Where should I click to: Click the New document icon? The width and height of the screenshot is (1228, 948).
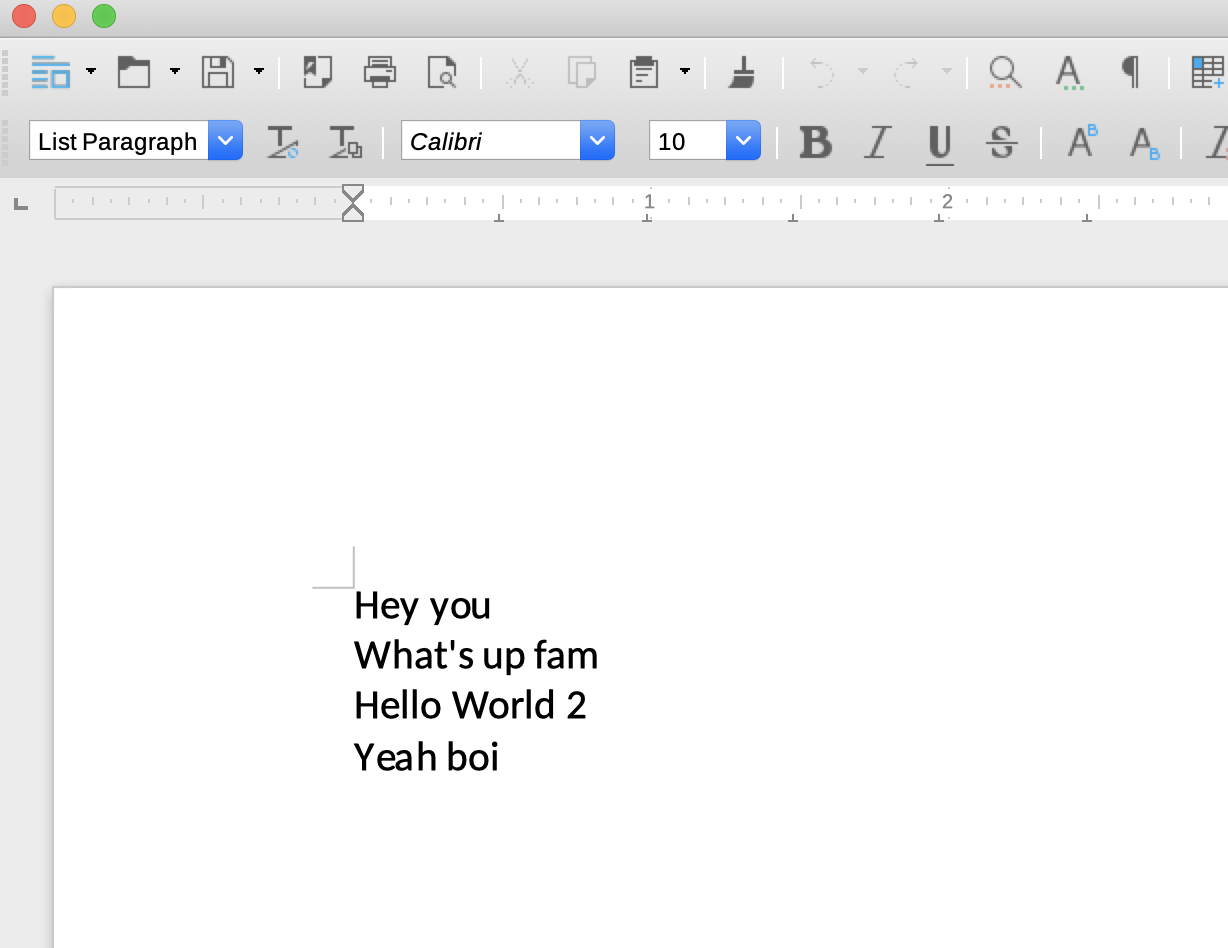(x=50, y=72)
